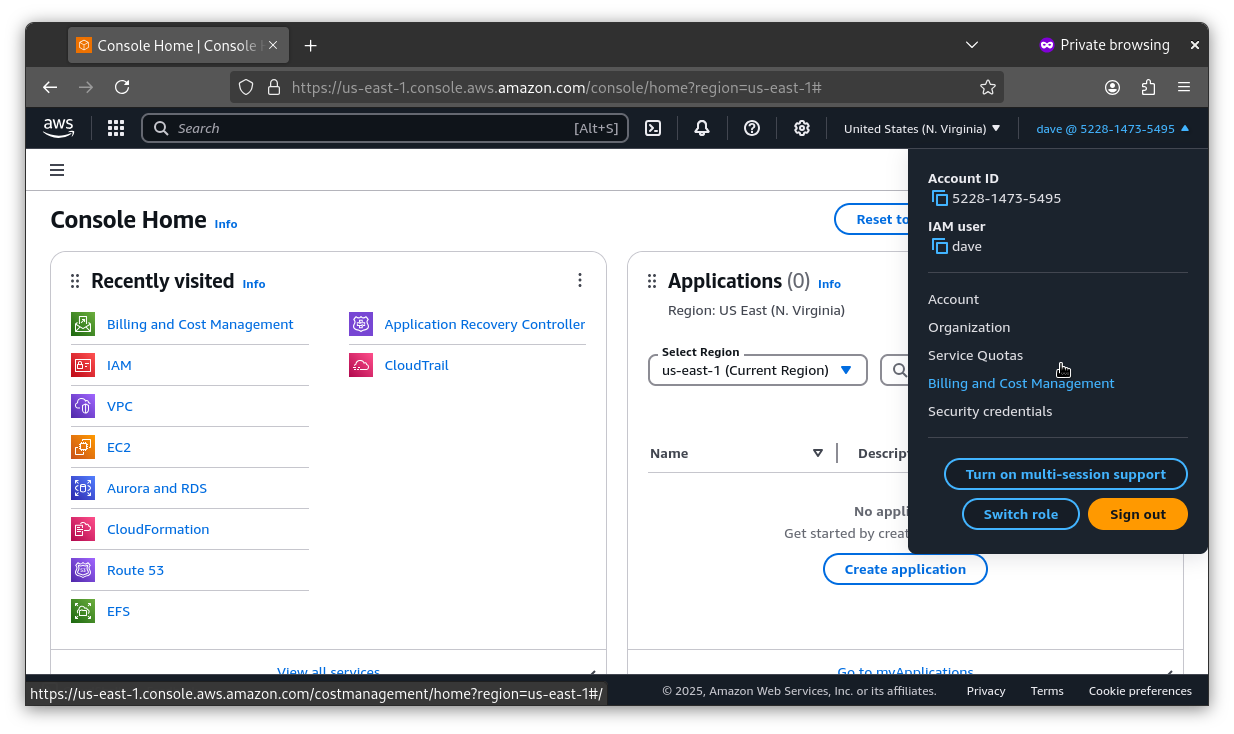Open the Privacy footer link
Screen dimensions: 1234x734
tap(986, 691)
